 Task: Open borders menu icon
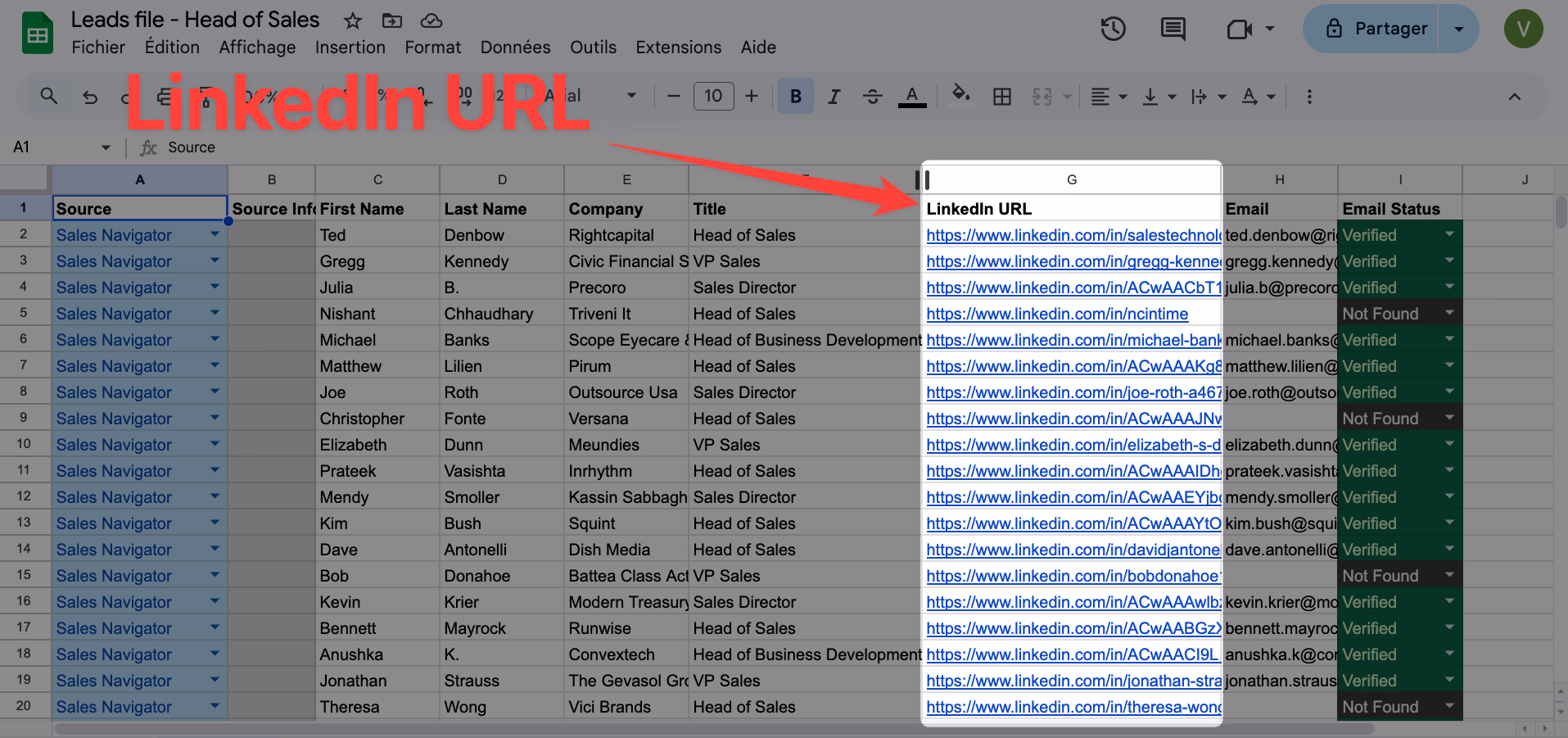pos(1001,97)
